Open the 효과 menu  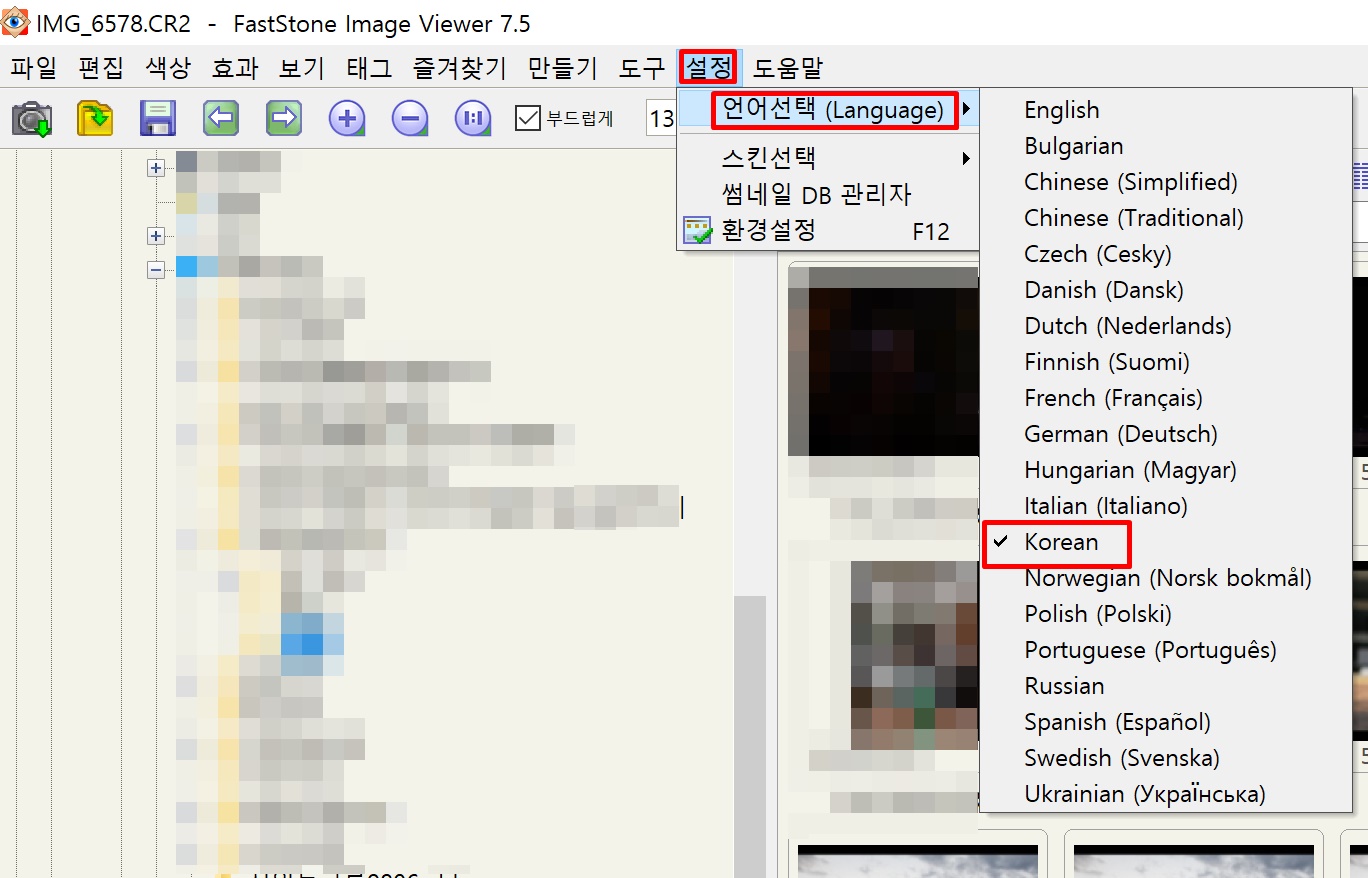[x=234, y=68]
